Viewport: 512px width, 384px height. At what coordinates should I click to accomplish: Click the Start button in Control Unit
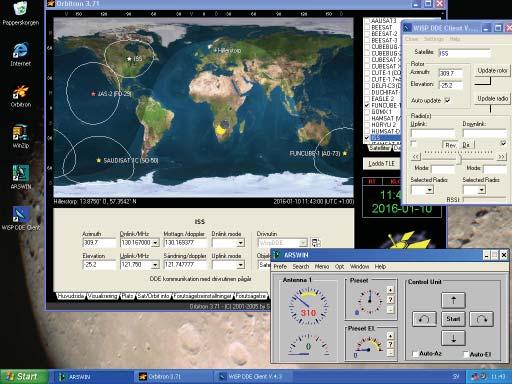(453, 319)
